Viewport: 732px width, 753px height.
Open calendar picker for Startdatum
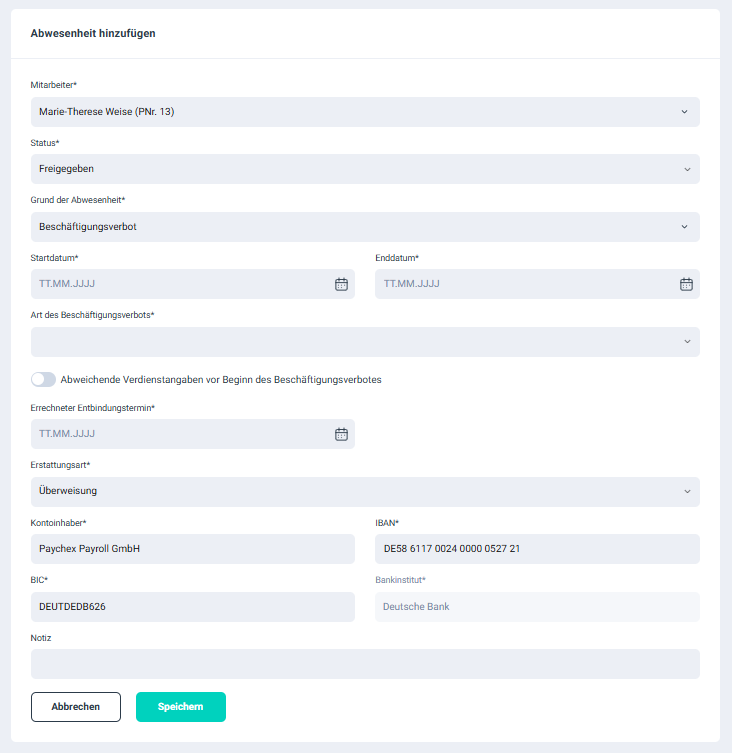(x=341, y=284)
